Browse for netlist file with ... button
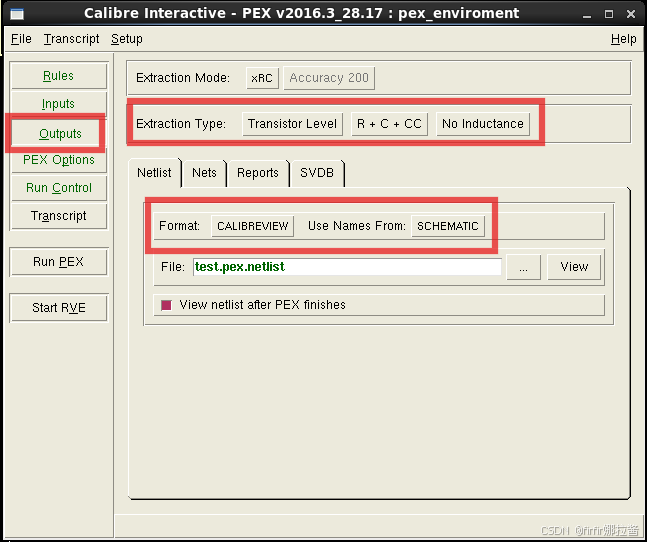The image size is (647, 542). 523,267
